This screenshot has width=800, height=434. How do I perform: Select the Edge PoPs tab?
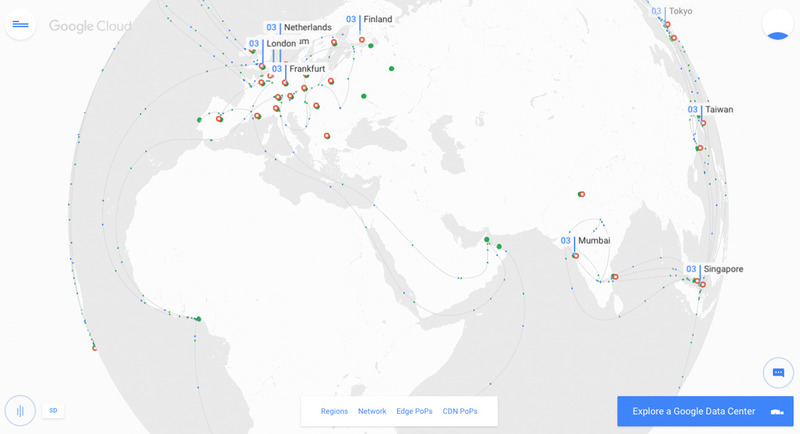(x=414, y=411)
